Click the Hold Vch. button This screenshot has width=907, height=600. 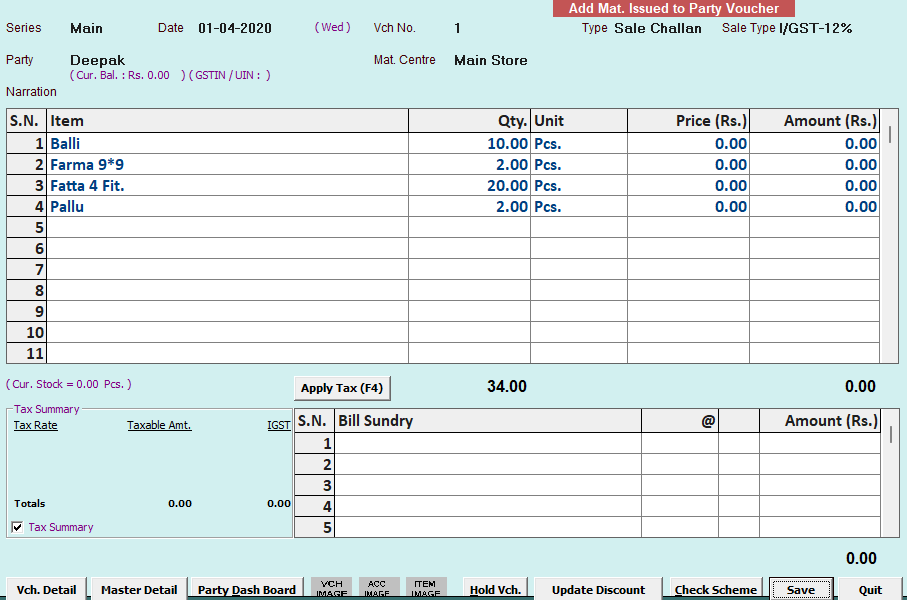tap(496, 590)
